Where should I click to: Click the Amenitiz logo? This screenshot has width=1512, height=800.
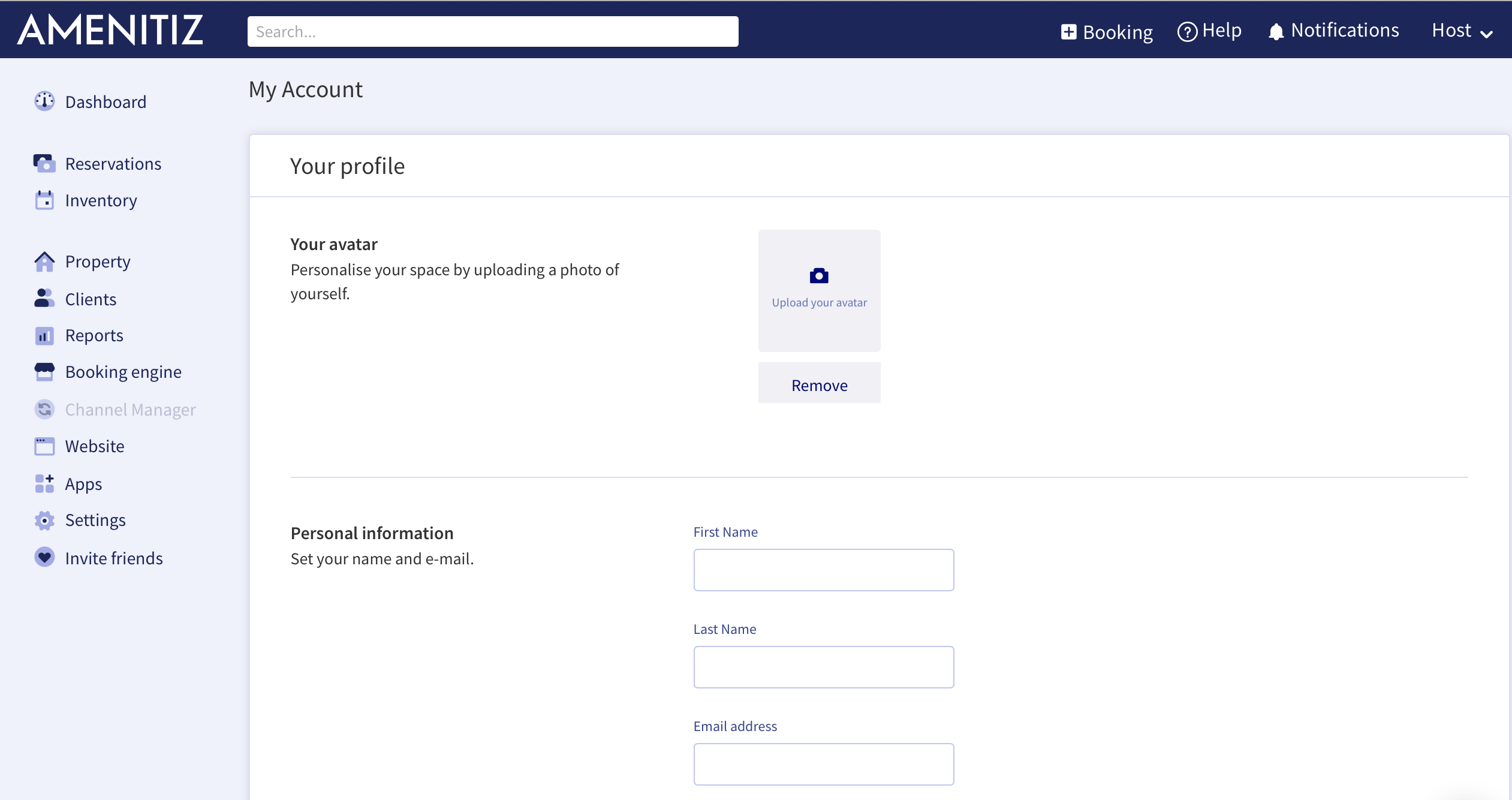110,30
